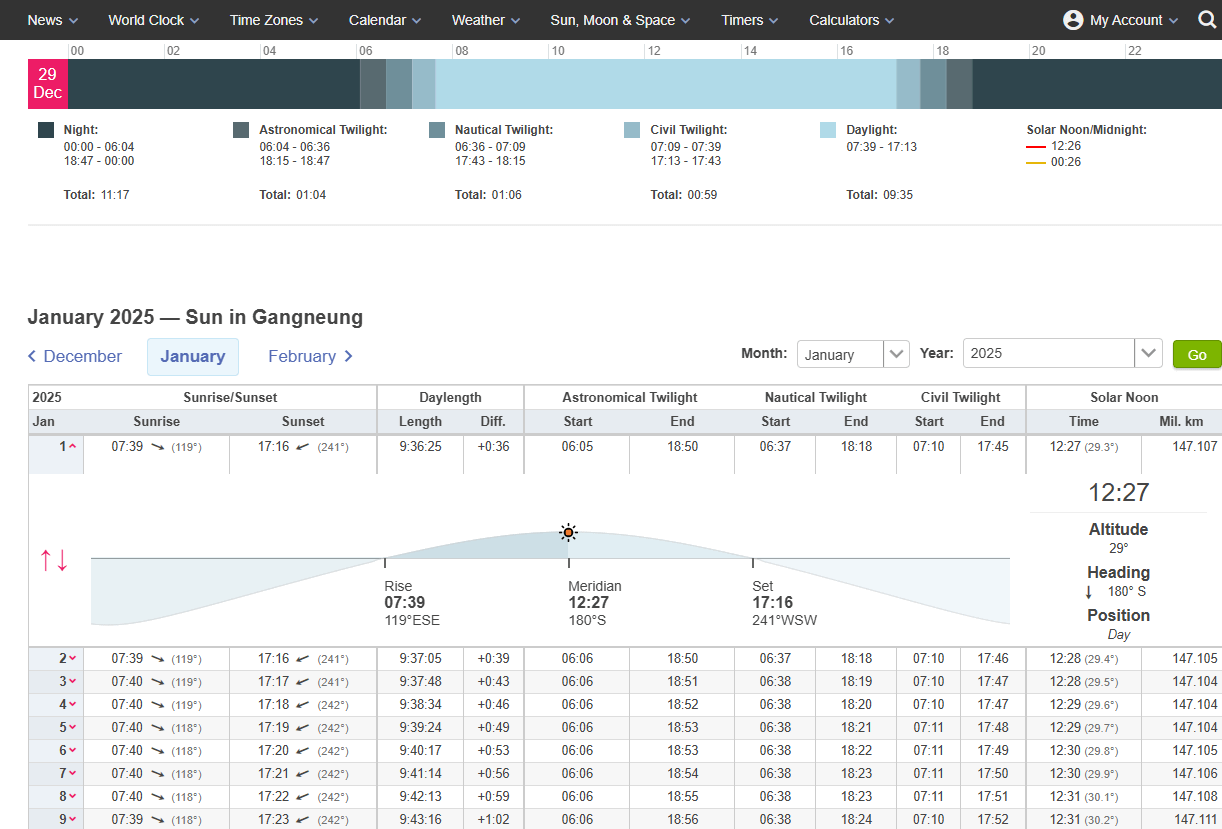Click the red up-down arrows icon beside sun graph
The width and height of the screenshot is (1222, 829).
(54, 560)
